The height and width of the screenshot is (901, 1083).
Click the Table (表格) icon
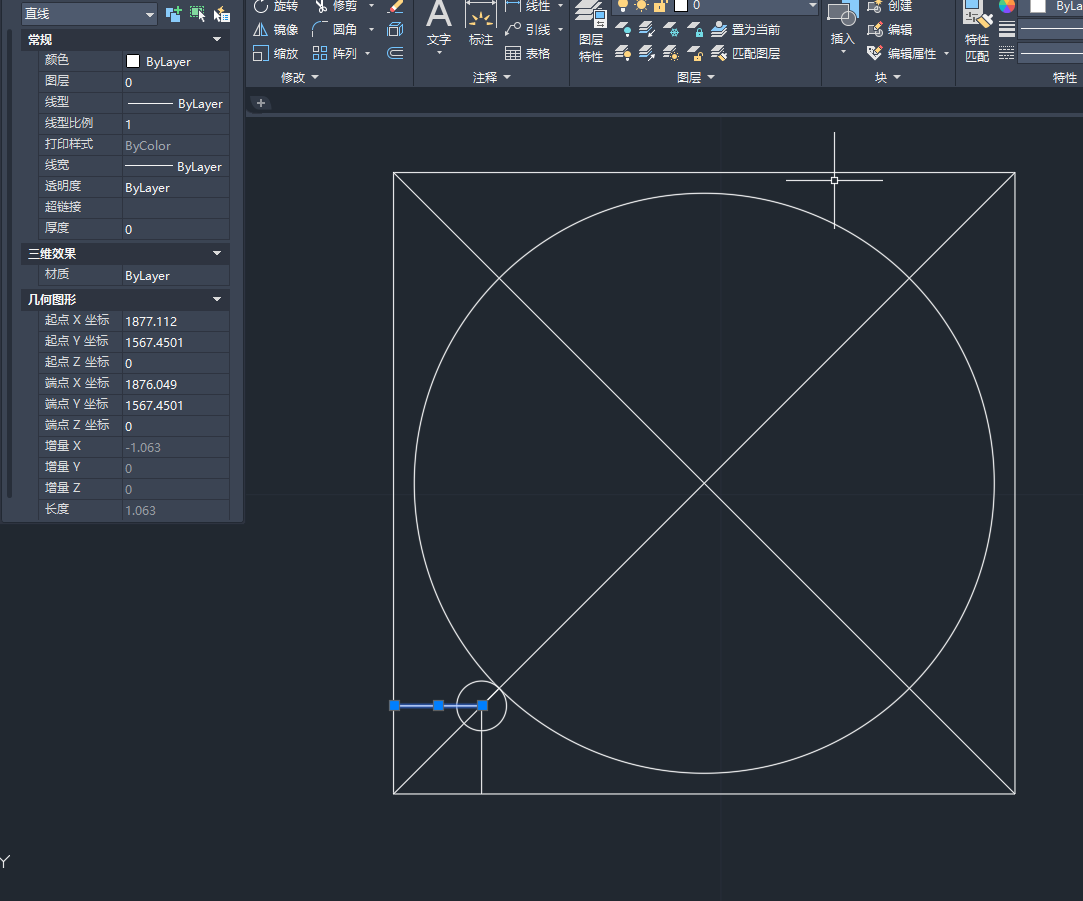(x=513, y=53)
